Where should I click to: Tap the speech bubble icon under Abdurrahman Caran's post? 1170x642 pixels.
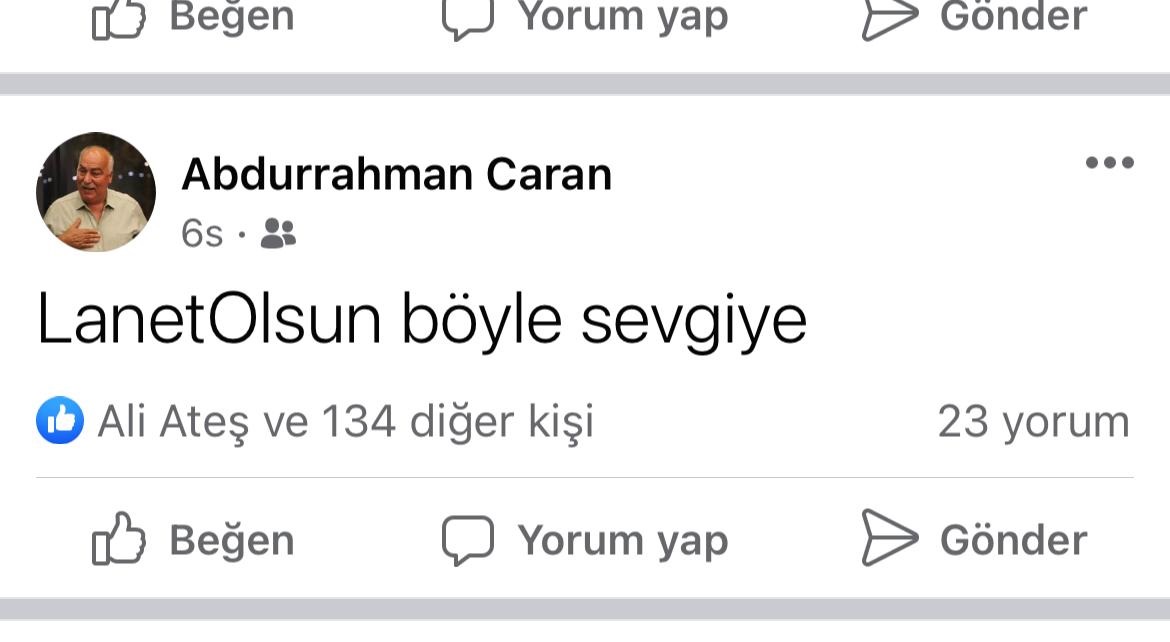pos(468,540)
